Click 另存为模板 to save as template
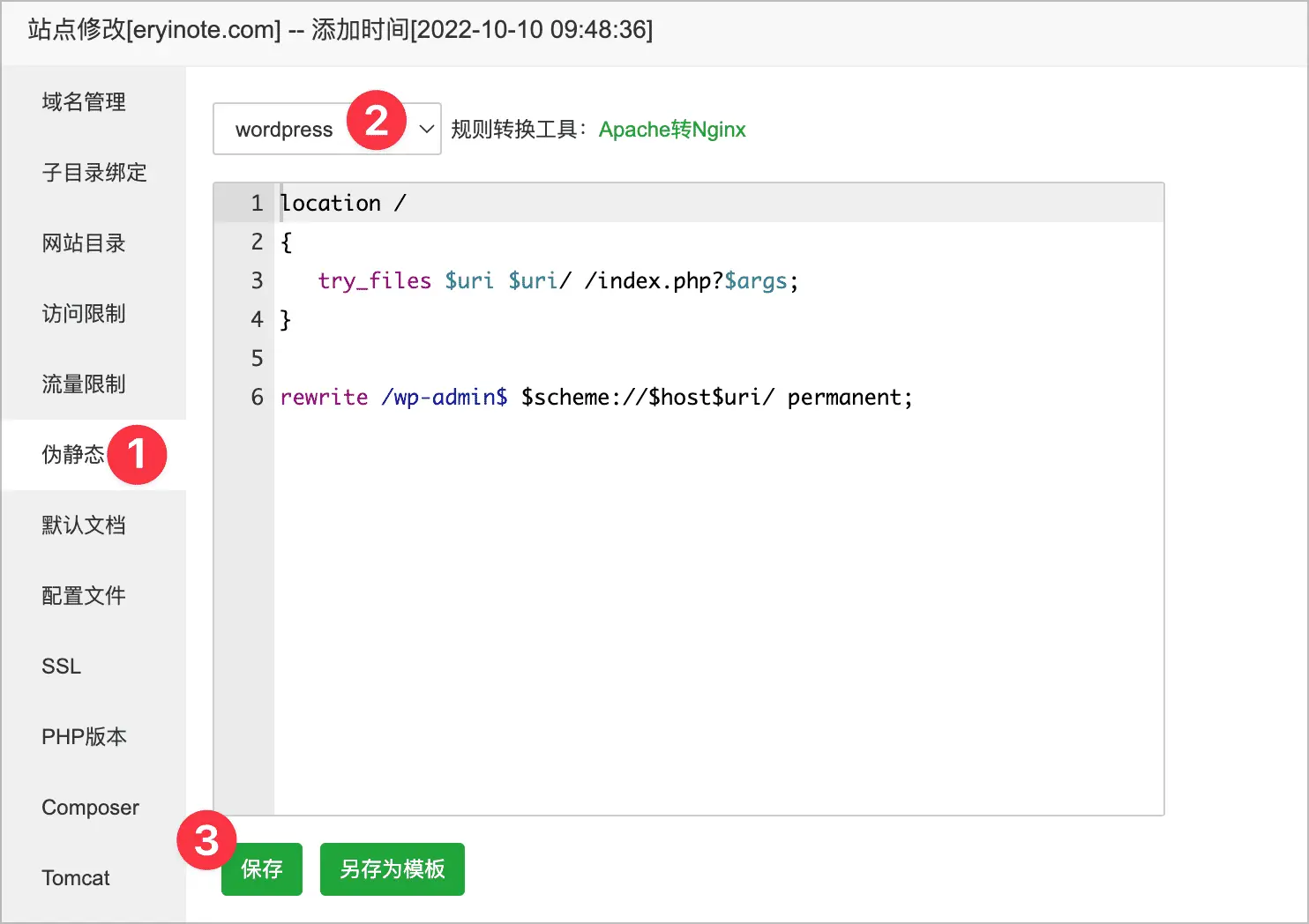This screenshot has height=924, width=1309. click(393, 869)
